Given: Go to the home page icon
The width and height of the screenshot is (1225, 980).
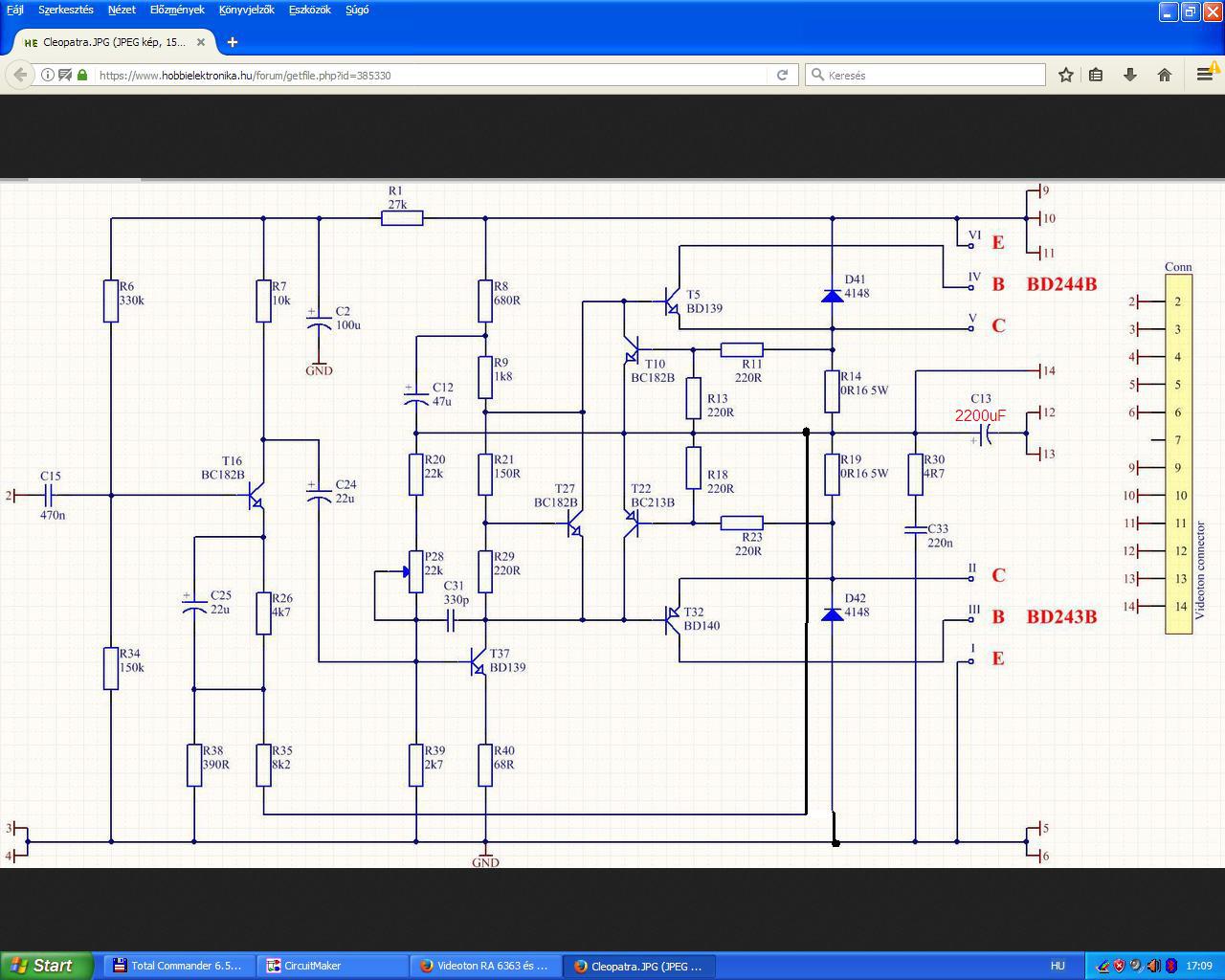Looking at the screenshot, I should pyautogui.click(x=1165, y=75).
